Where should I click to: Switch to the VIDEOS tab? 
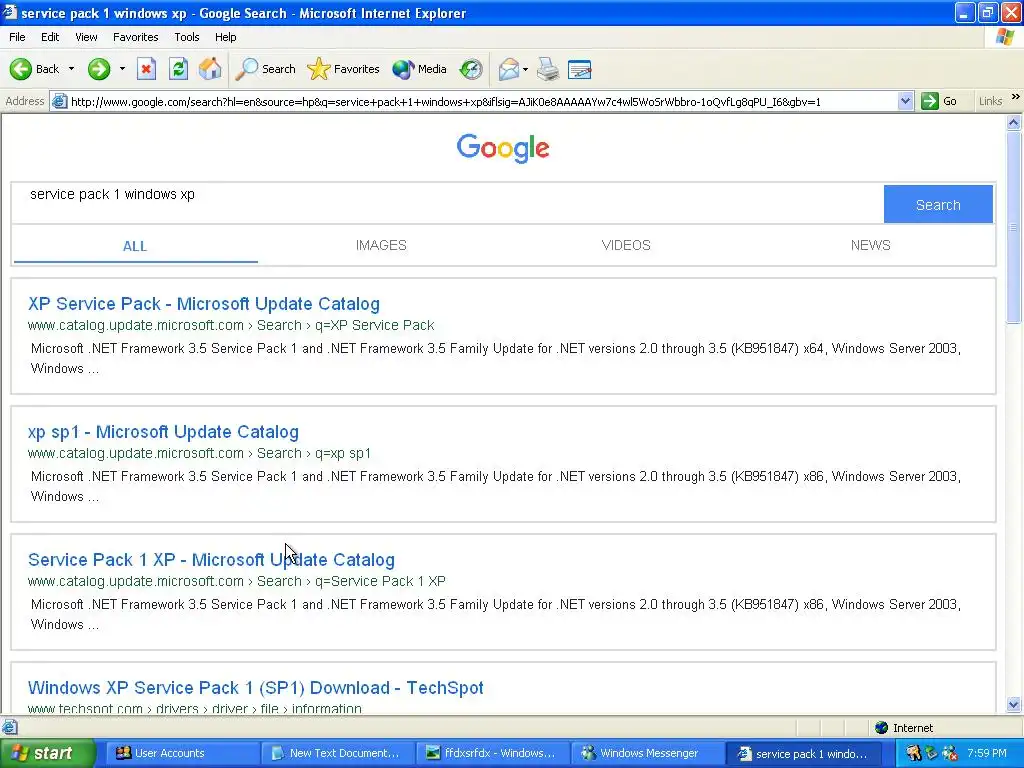coord(626,246)
